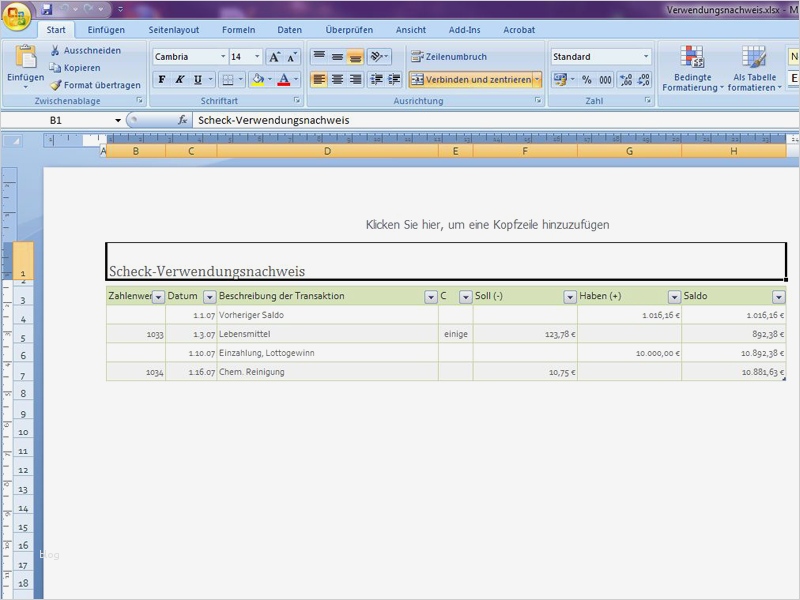Copy selection with Kopieren
800x600 pixels.
75,68
